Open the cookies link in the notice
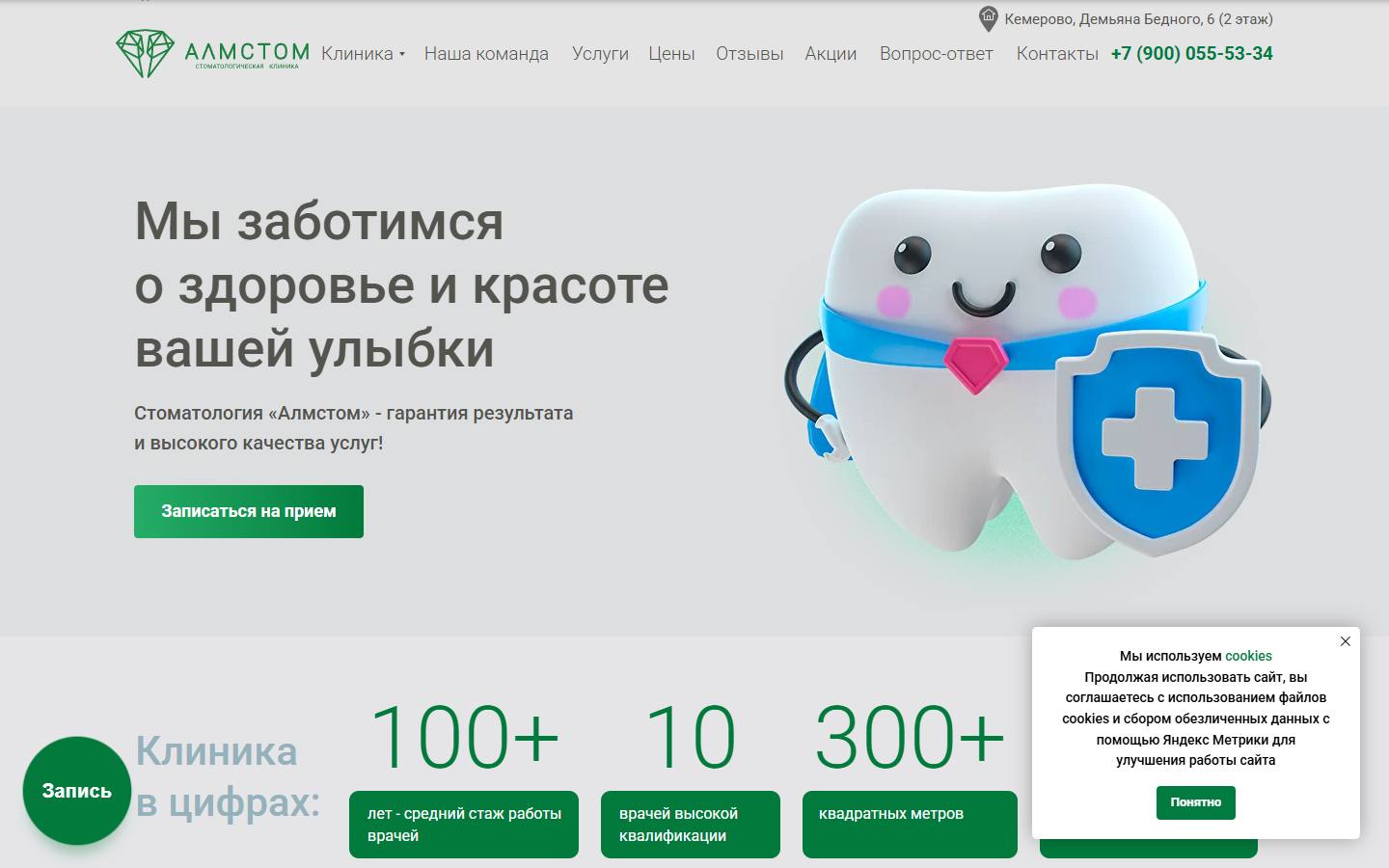Screen dimensions: 1389x868 pyautogui.click(x=1248, y=656)
